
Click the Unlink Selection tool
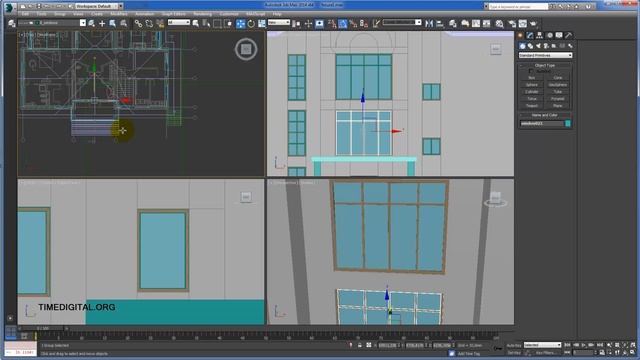[149, 23]
